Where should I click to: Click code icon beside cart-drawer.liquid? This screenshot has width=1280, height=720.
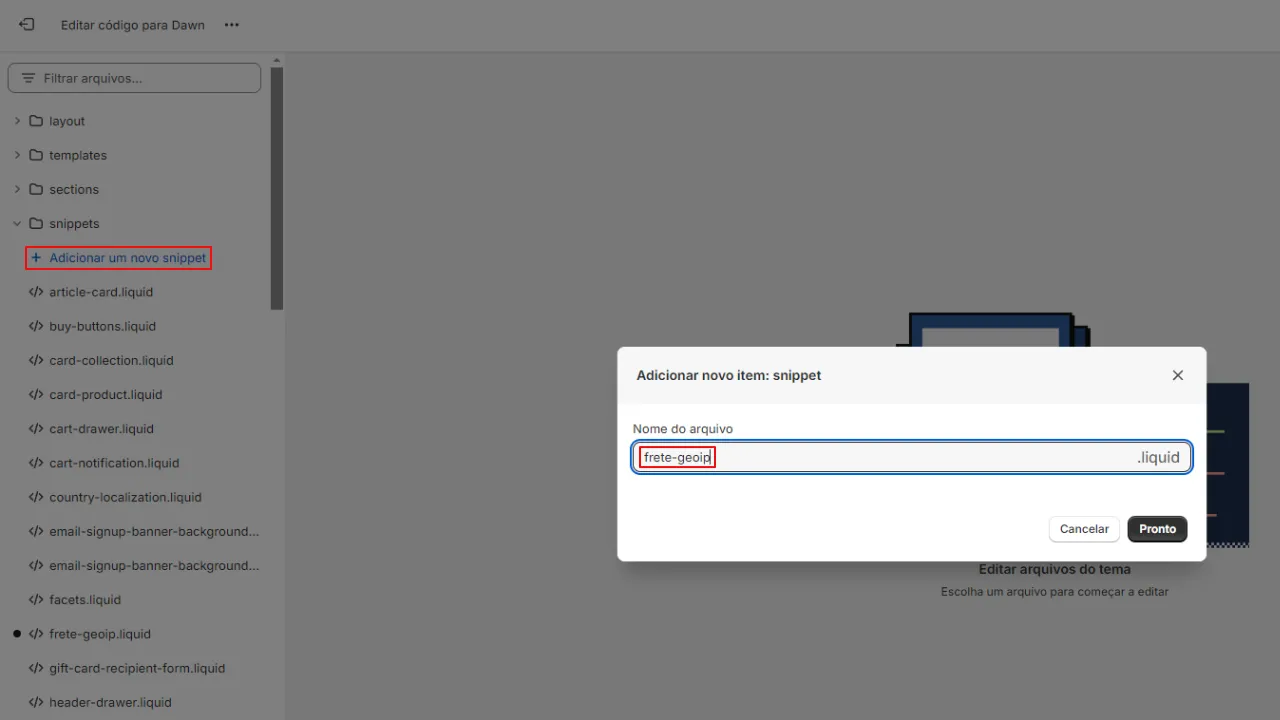pos(36,428)
